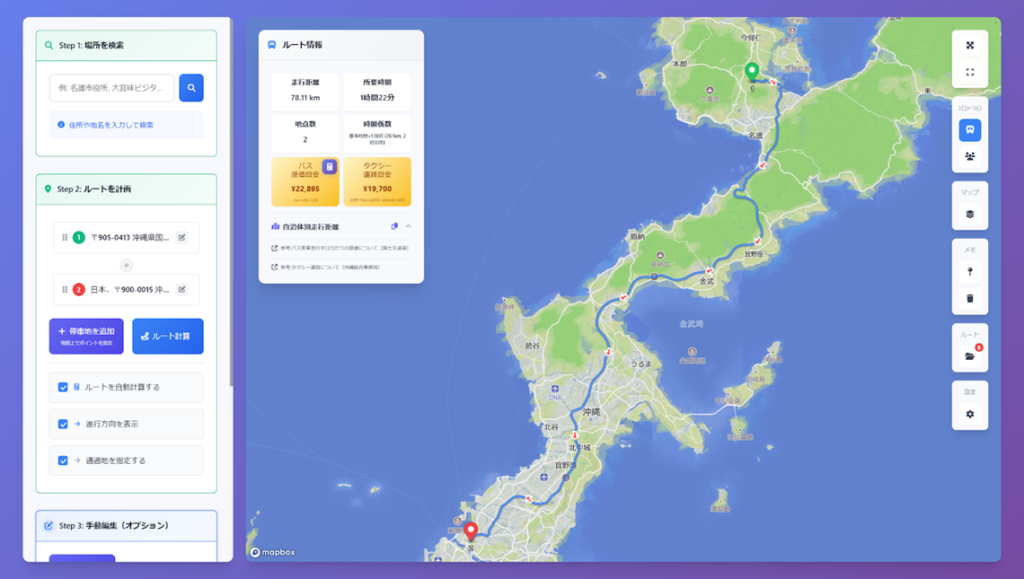The height and width of the screenshot is (579, 1024).
Task: Click the plus between waypoints to insert stop
Action: (x=126, y=265)
